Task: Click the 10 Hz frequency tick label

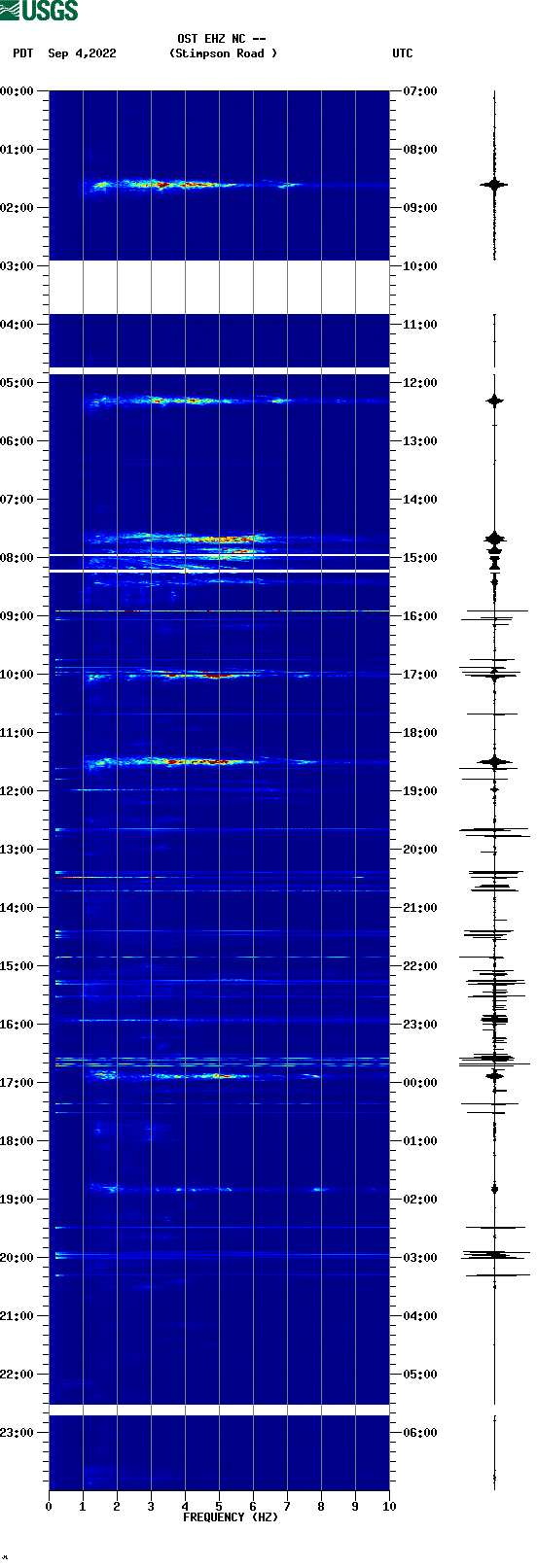Action: point(389,1507)
